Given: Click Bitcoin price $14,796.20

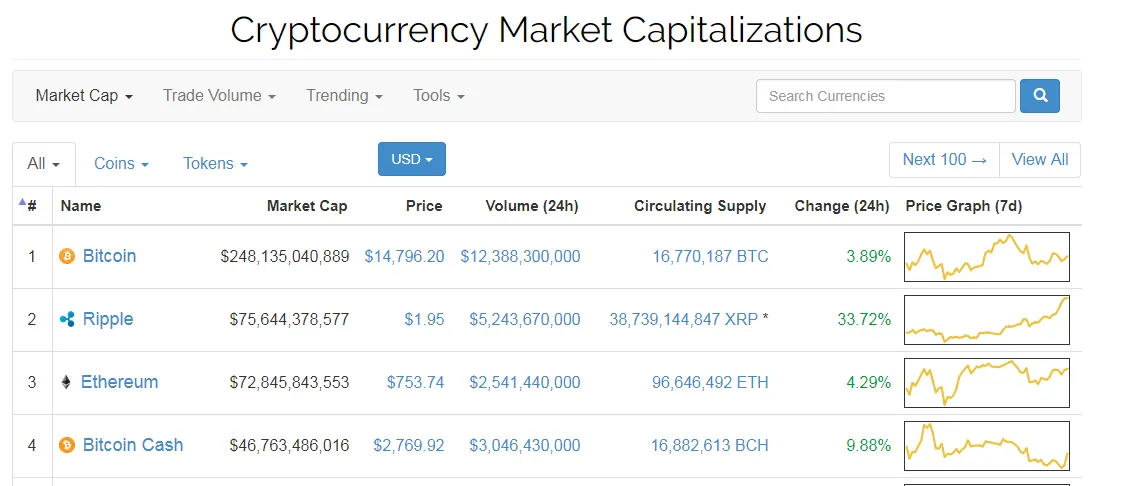Looking at the screenshot, I should [404, 256].
